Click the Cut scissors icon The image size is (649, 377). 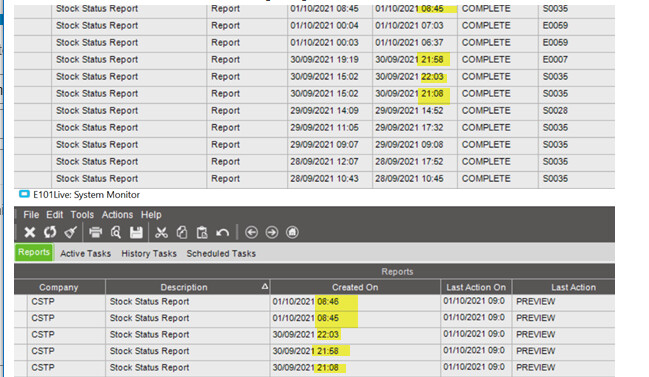click(161, 233)
